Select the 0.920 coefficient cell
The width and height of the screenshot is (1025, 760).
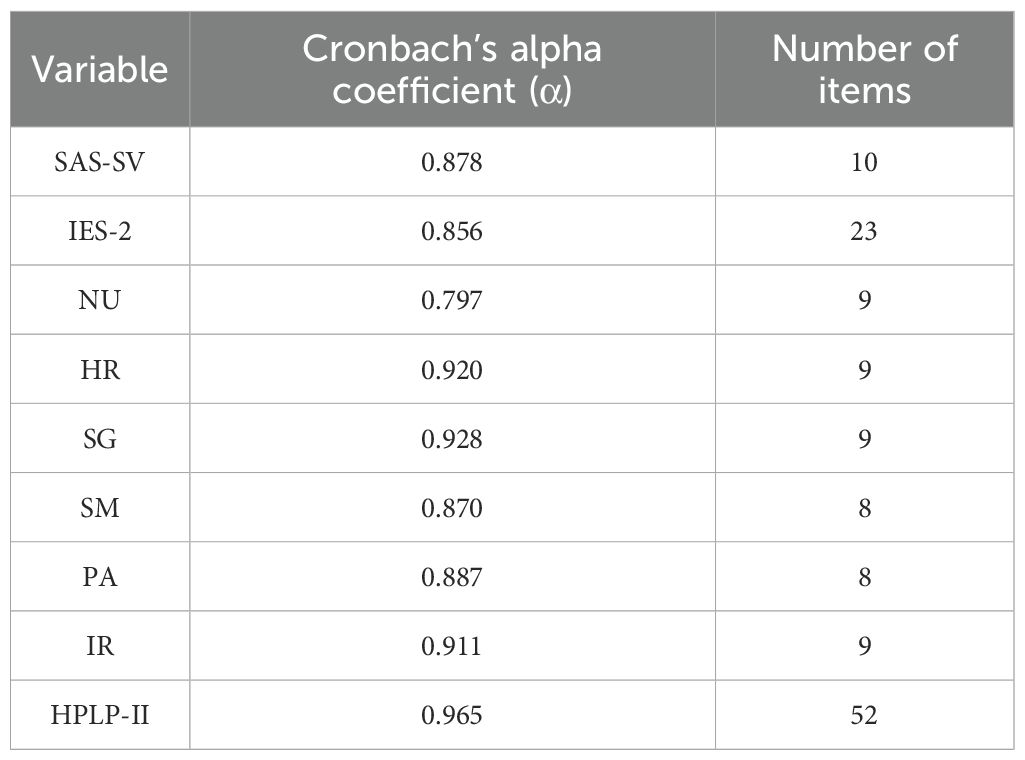click(452, 370)
